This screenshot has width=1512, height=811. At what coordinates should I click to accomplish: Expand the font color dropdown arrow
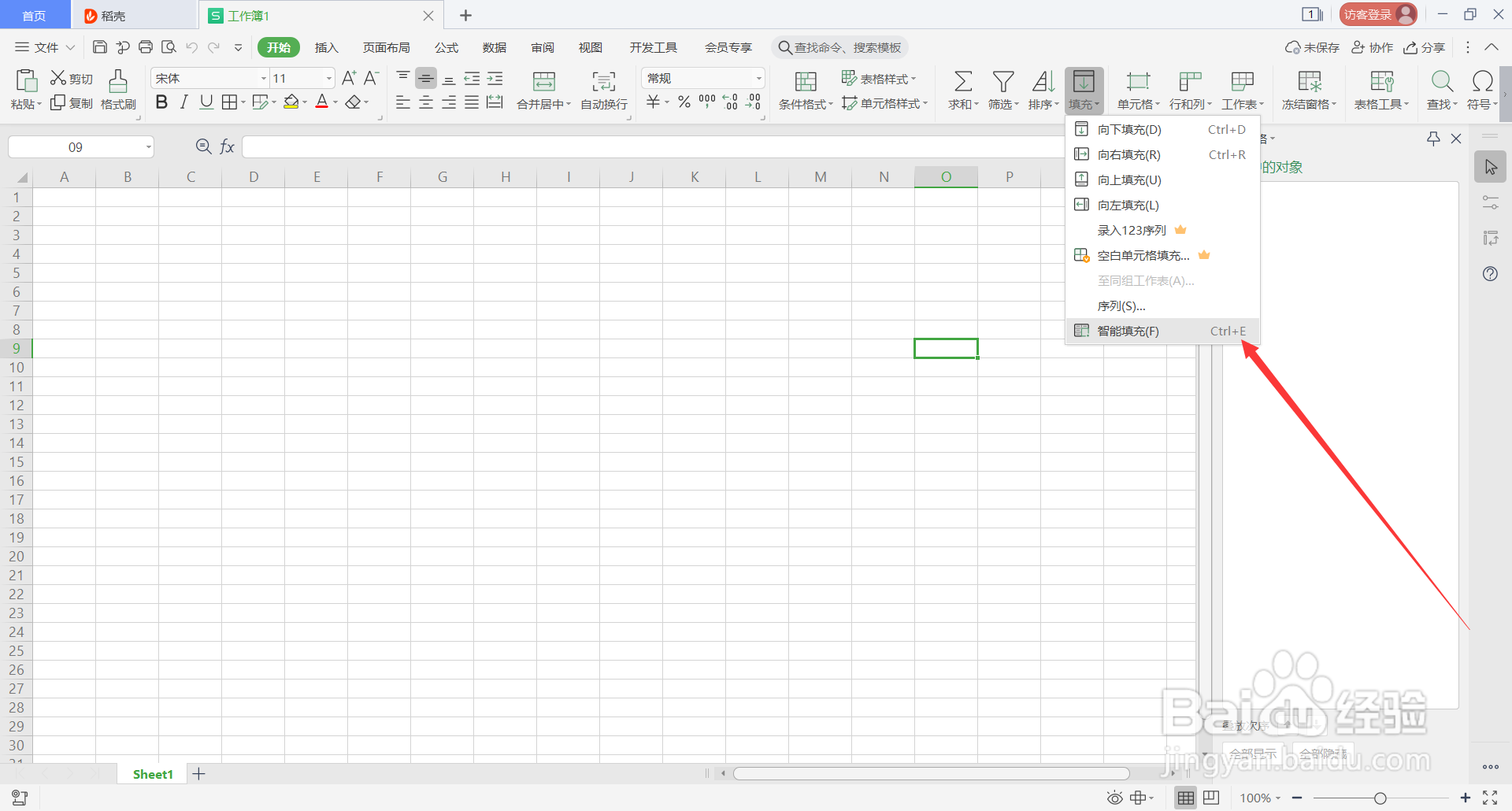click(x=335, y=102)
